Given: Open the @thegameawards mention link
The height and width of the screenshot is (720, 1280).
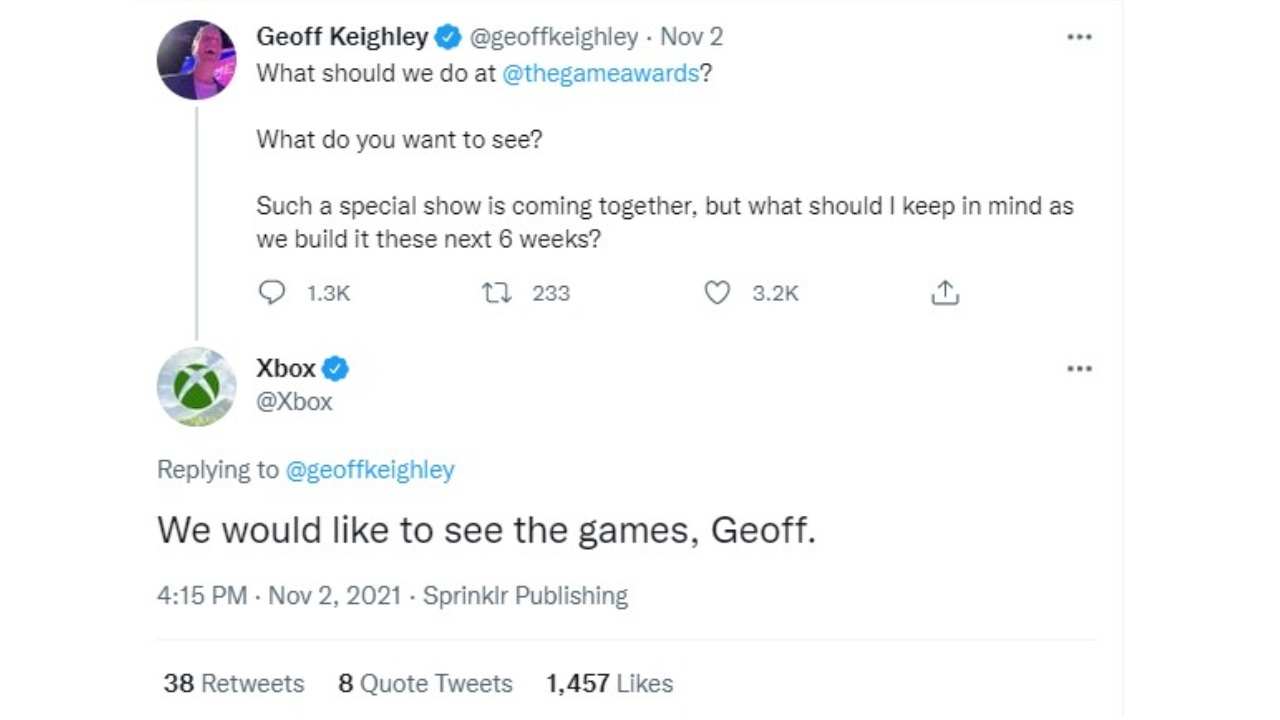Looking at the screenshot, I should click(600, 75).
